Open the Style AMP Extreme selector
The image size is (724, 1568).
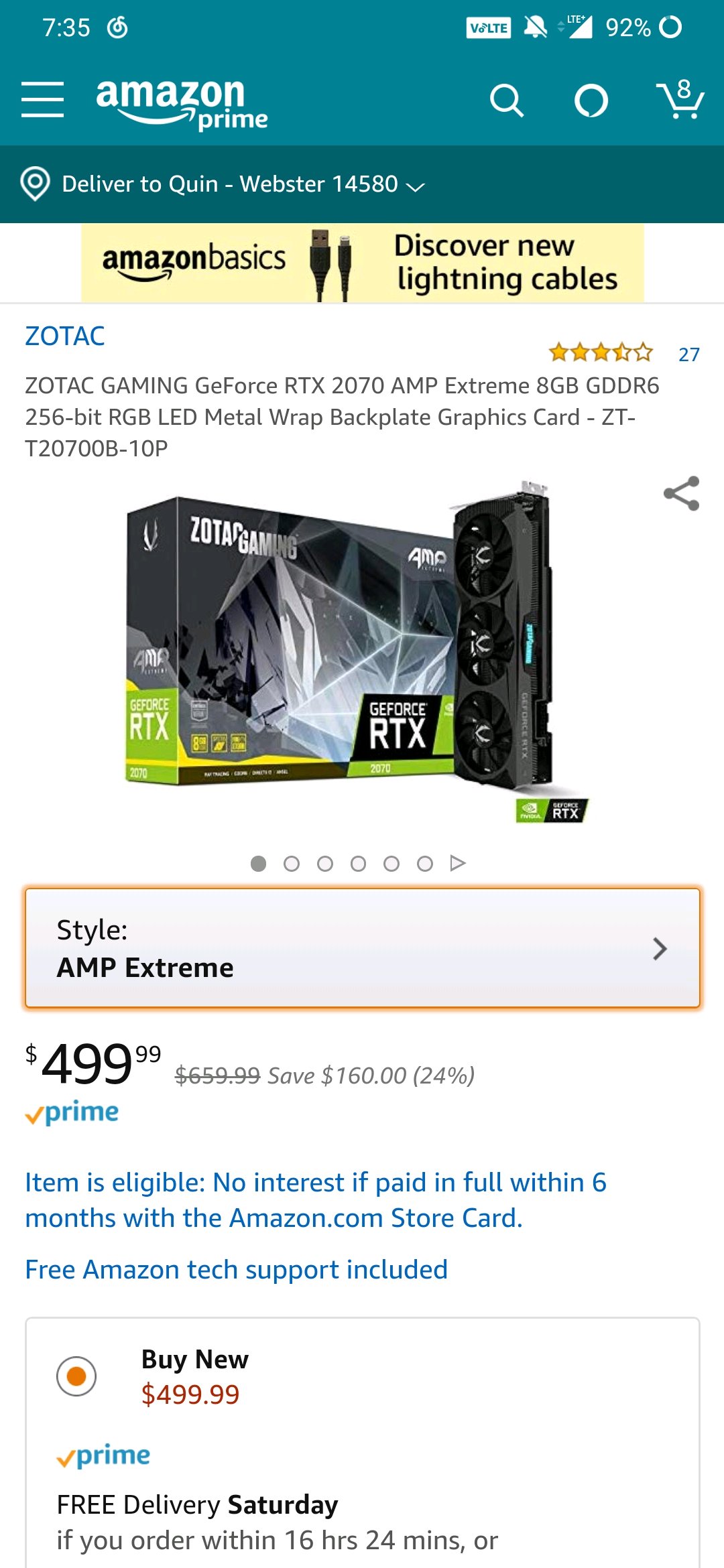click(363, 948)
